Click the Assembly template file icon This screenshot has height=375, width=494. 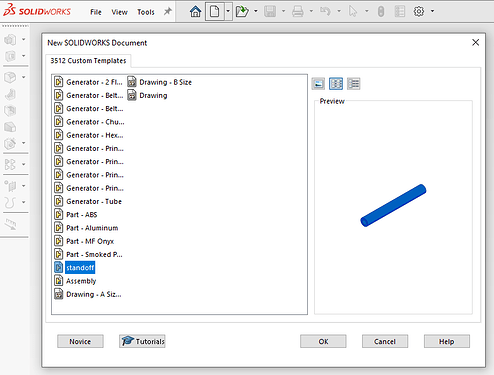59,281
